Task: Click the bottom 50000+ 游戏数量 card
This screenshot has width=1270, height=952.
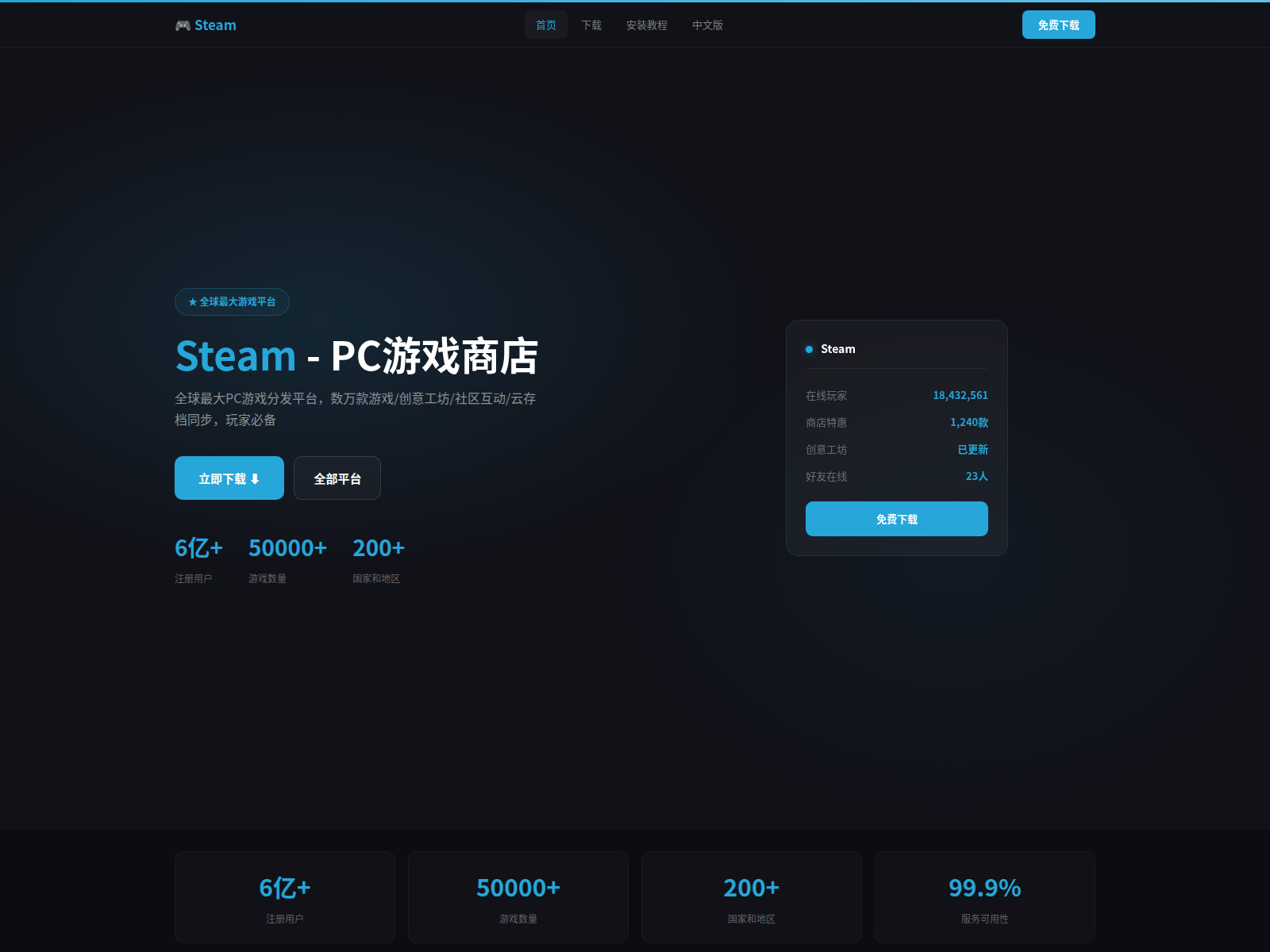Action: coord(518,897)
